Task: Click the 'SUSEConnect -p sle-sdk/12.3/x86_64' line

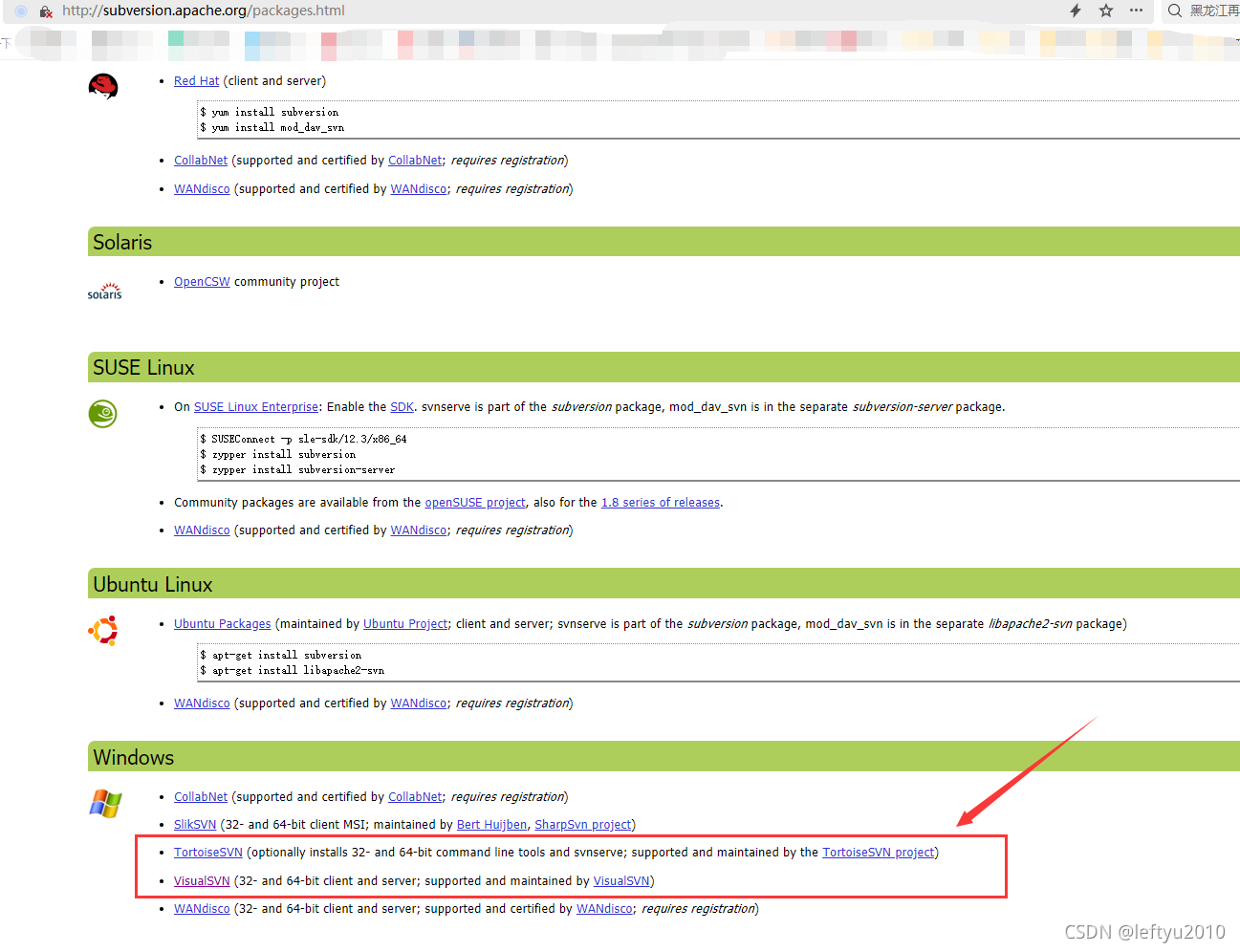Action: tap(304, 440)
